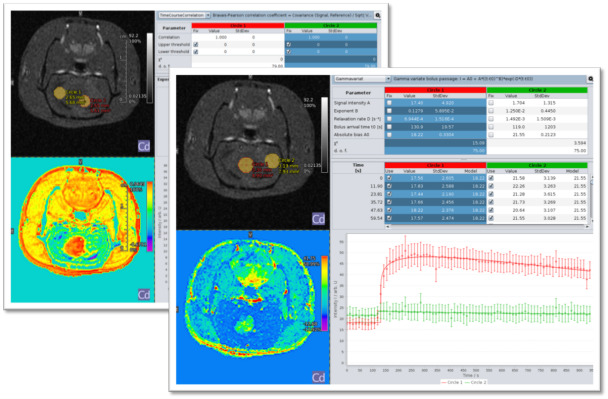Click the left arrow of the time table scrollbar
The image size is (608, 399).
click(x=388, y=227)
